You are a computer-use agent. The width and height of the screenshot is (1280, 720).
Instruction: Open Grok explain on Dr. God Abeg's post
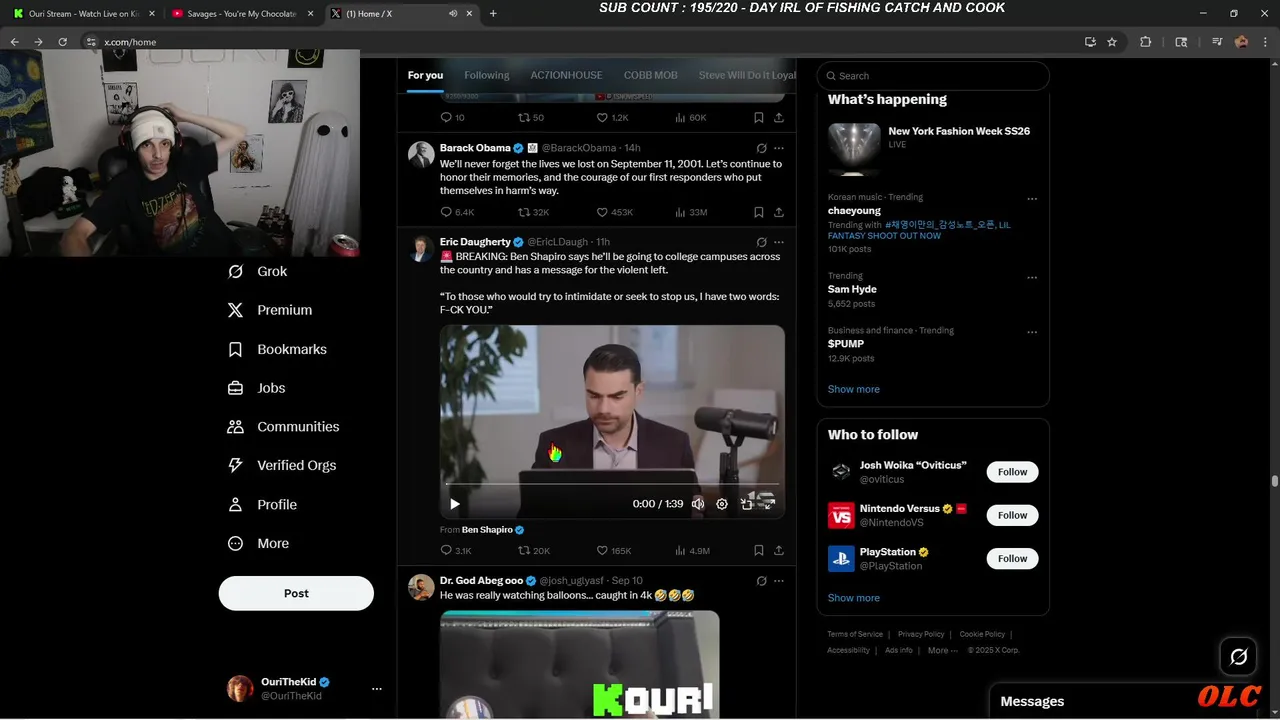762,581
